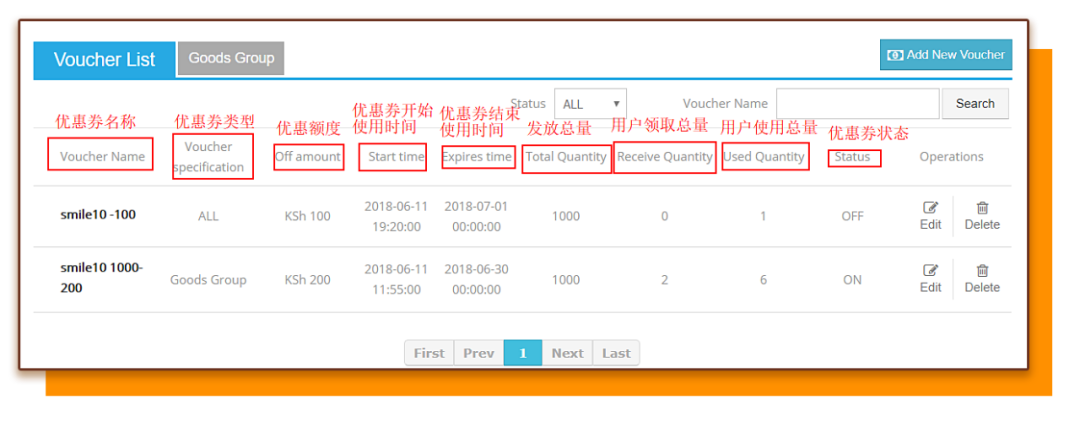This screenshot has width=1080, height=427.
Task: Click the Voucher specification column header
Action: (209, 157)
